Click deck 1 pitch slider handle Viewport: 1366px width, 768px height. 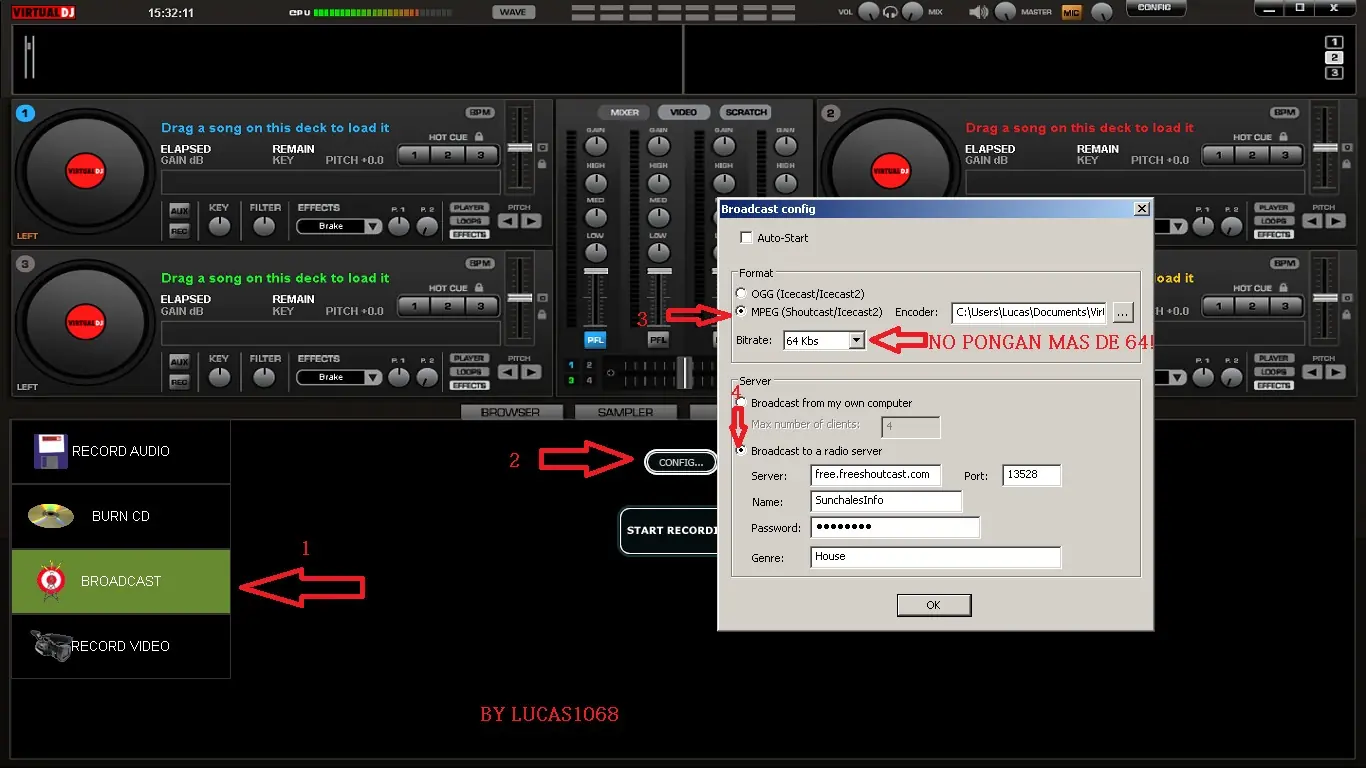tap(518, 148)
